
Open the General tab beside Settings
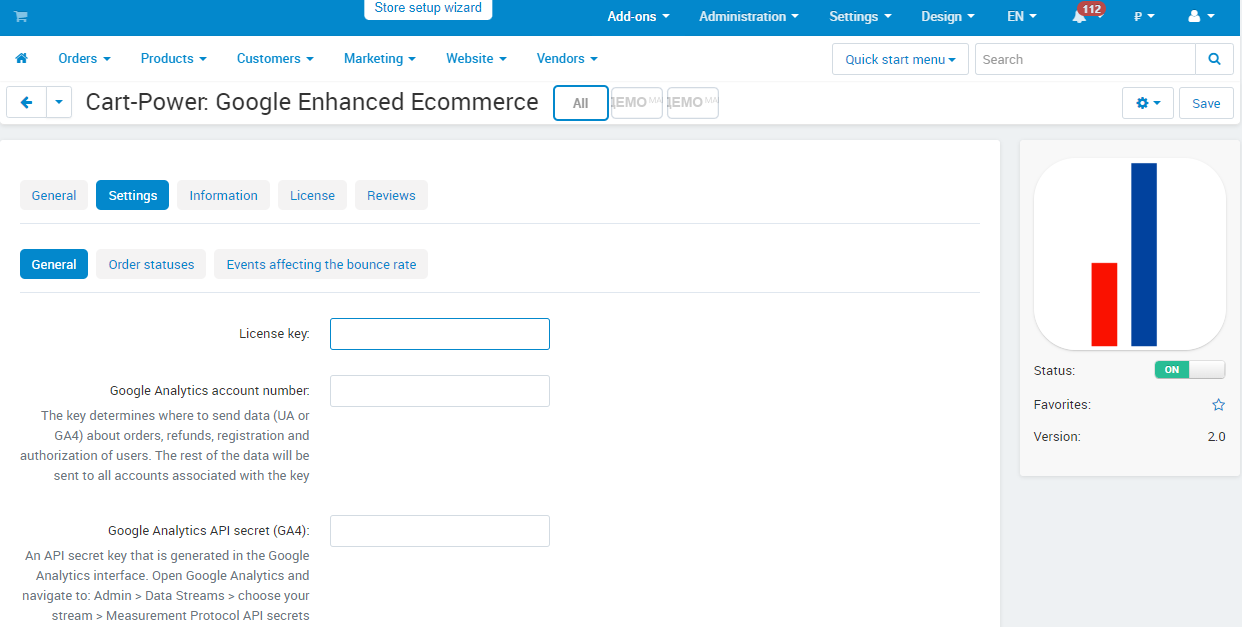(x=54, y=195)
